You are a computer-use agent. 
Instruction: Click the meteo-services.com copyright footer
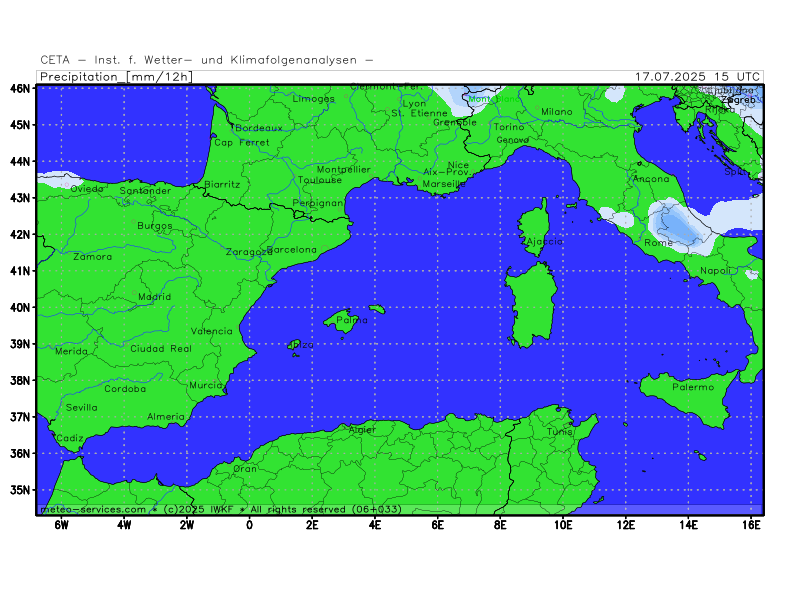(x=221, y=509)
